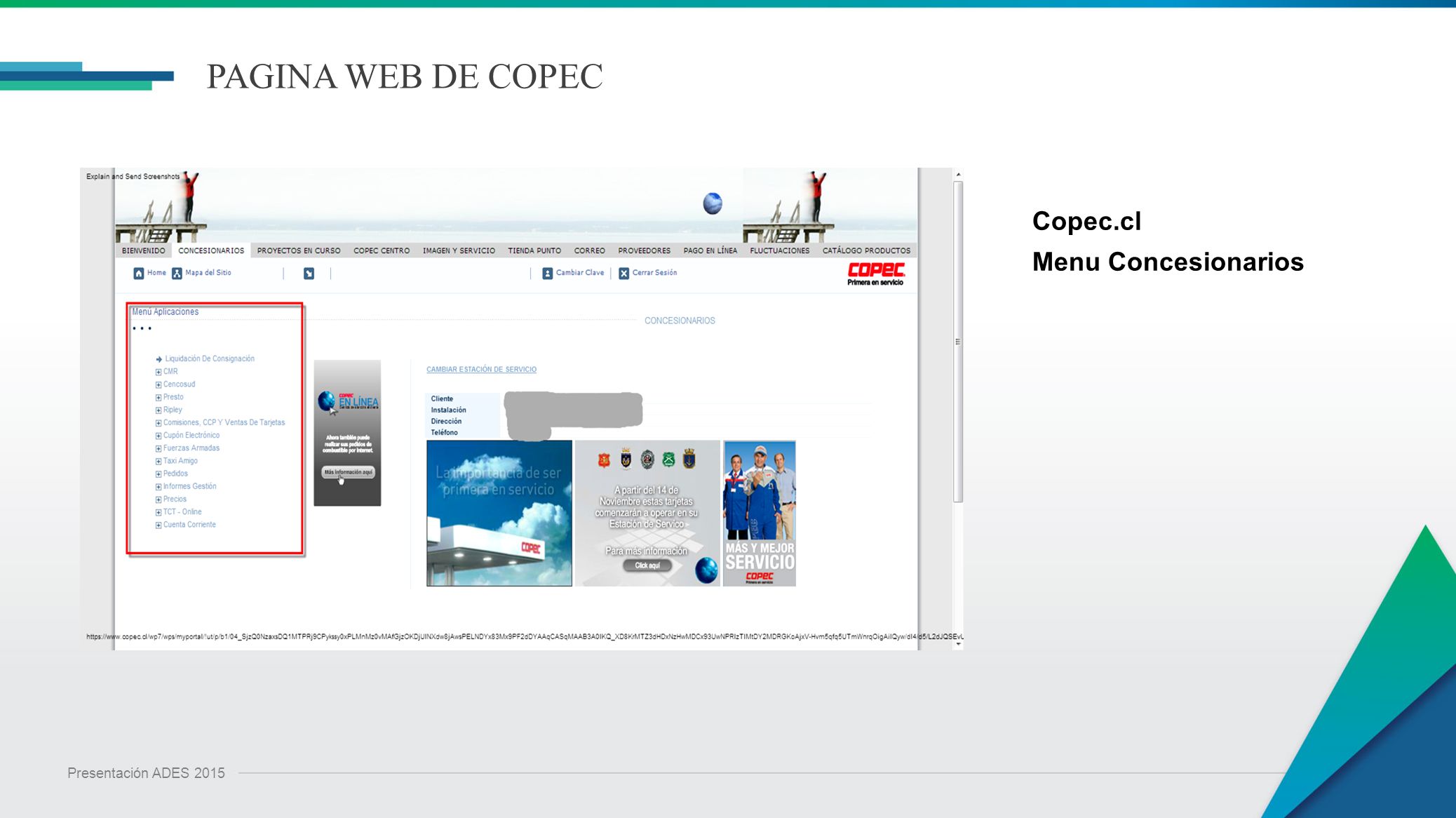Open the Más y Mejor Servicio banner
1456x818 pixels.
click(759, 513)
